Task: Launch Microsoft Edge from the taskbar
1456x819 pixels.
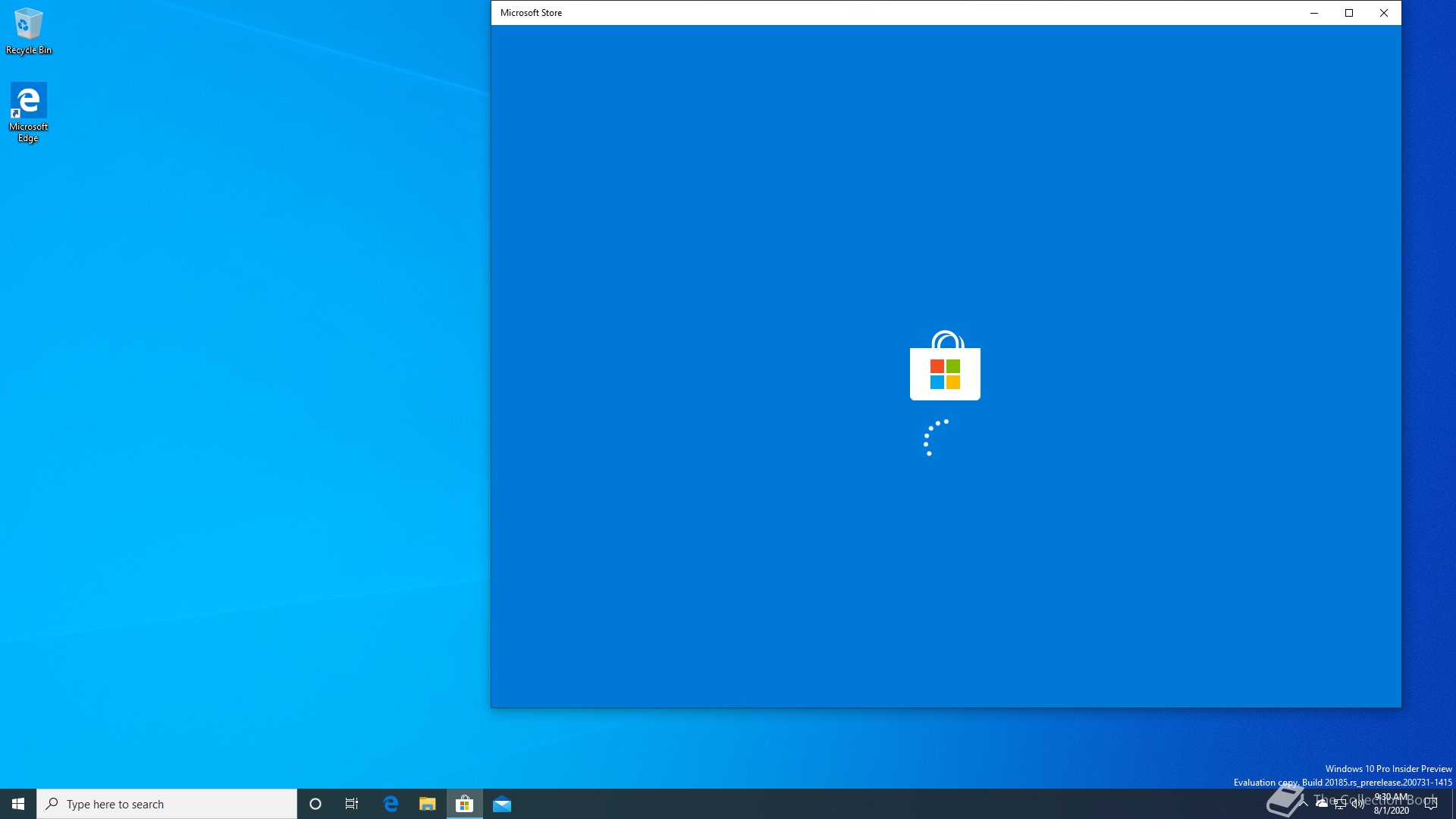Action: point(391,804)
